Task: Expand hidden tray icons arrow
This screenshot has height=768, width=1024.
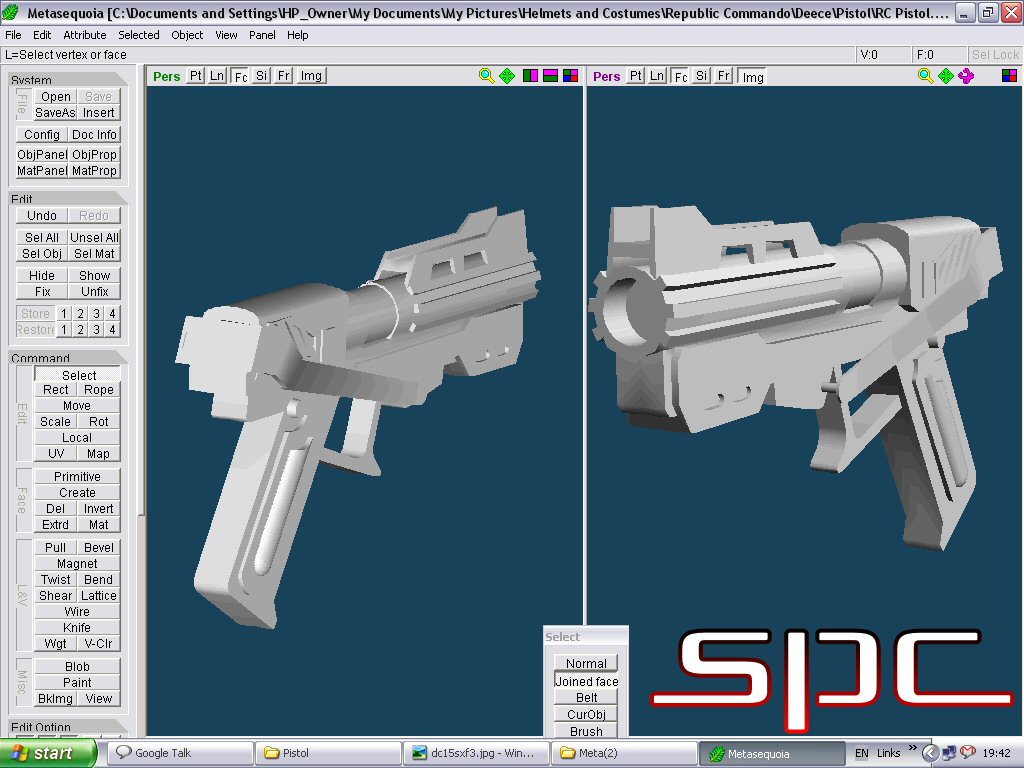Action: (x=931, y=753)
